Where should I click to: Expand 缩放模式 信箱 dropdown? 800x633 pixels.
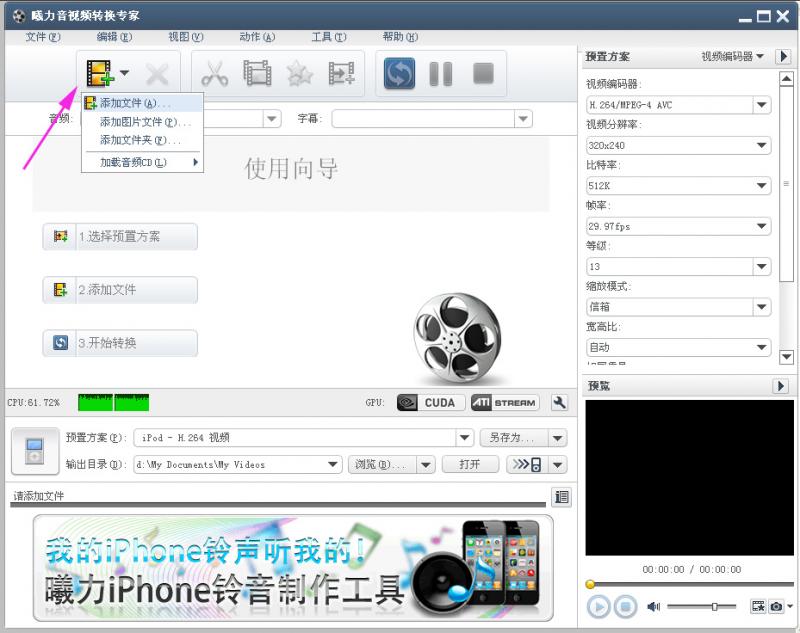(761, 307)
